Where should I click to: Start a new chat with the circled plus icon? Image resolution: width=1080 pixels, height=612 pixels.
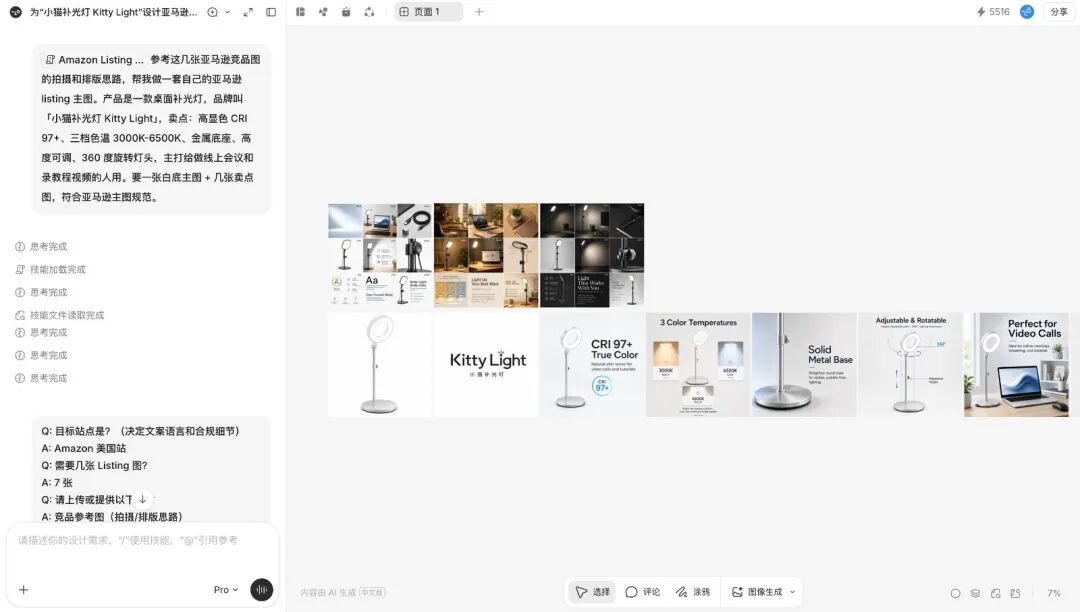click(x=212, y=12)
